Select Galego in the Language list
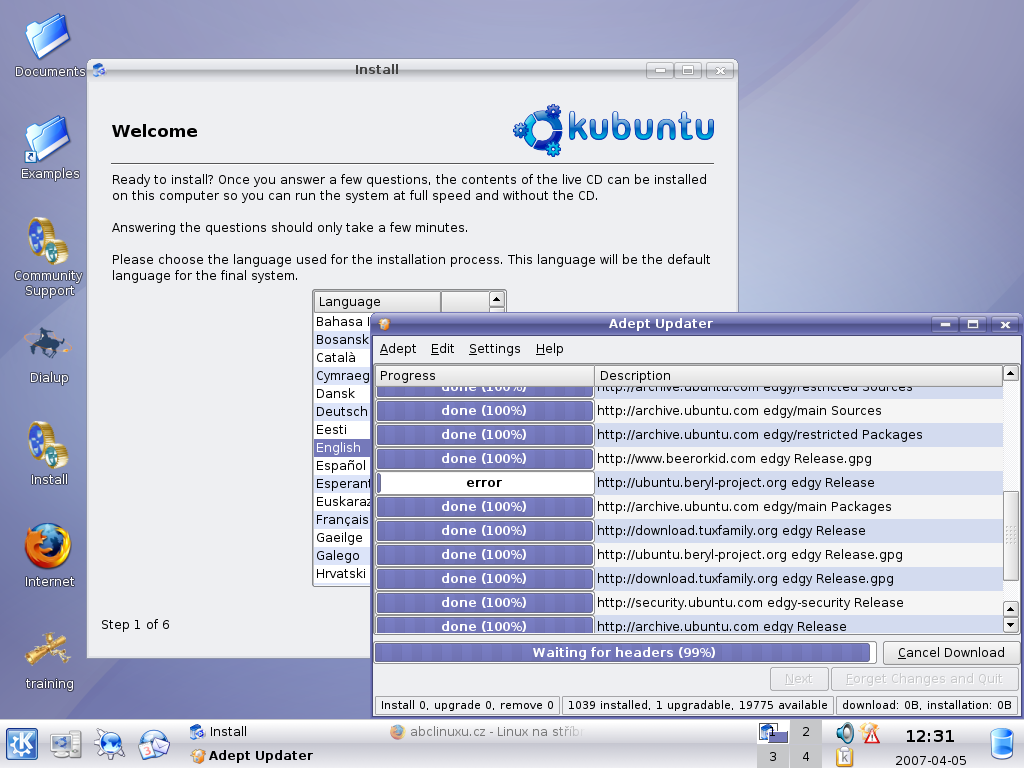 [x=342, y=556]
